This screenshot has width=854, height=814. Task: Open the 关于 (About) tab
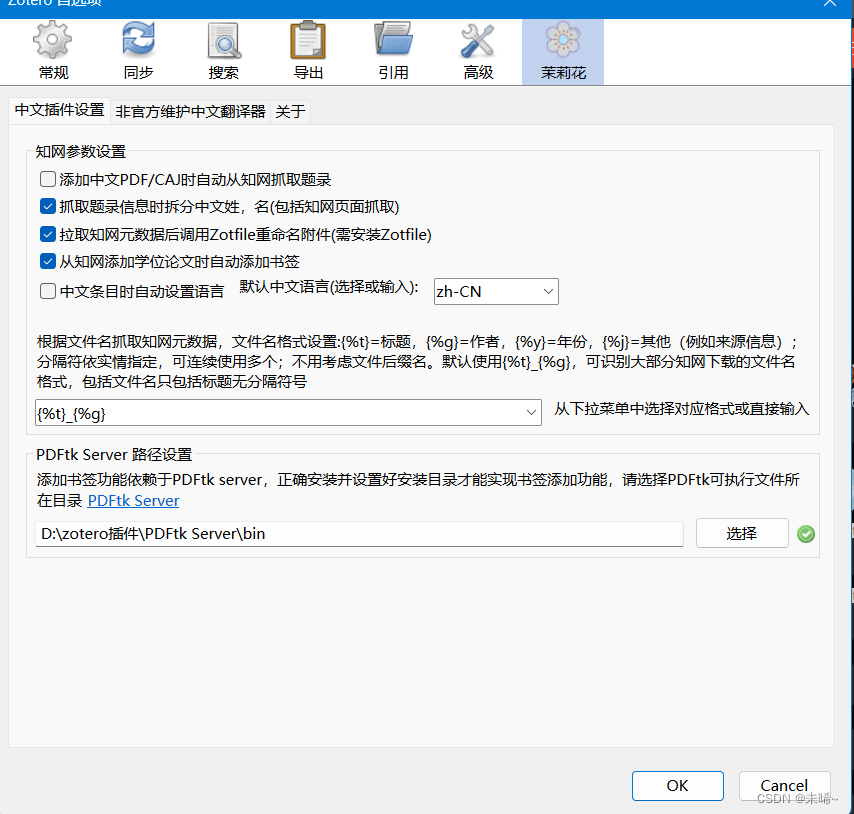[x=290, y=112]
